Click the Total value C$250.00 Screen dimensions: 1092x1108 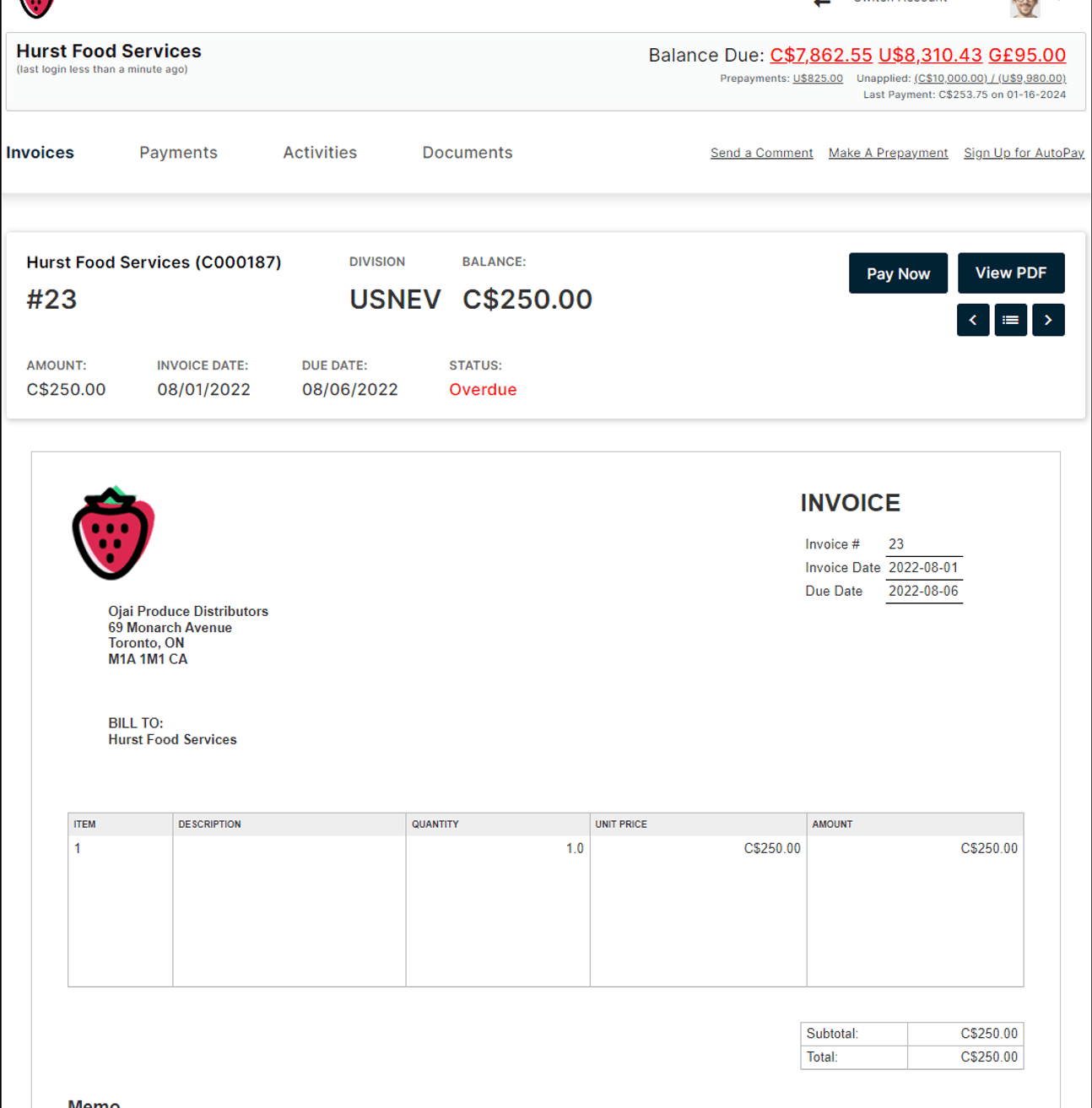(x=989, y=1057)
